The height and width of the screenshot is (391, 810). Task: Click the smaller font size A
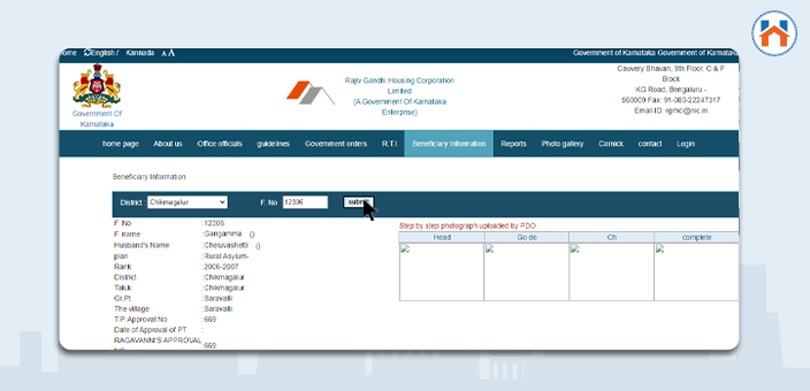[164, 53]
